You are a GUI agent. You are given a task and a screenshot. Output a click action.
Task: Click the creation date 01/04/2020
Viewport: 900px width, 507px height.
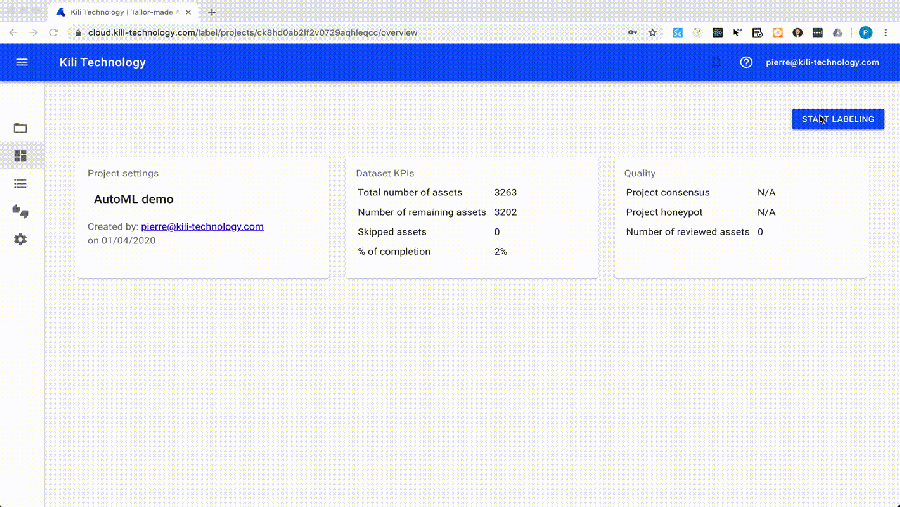tap(129, 240)
